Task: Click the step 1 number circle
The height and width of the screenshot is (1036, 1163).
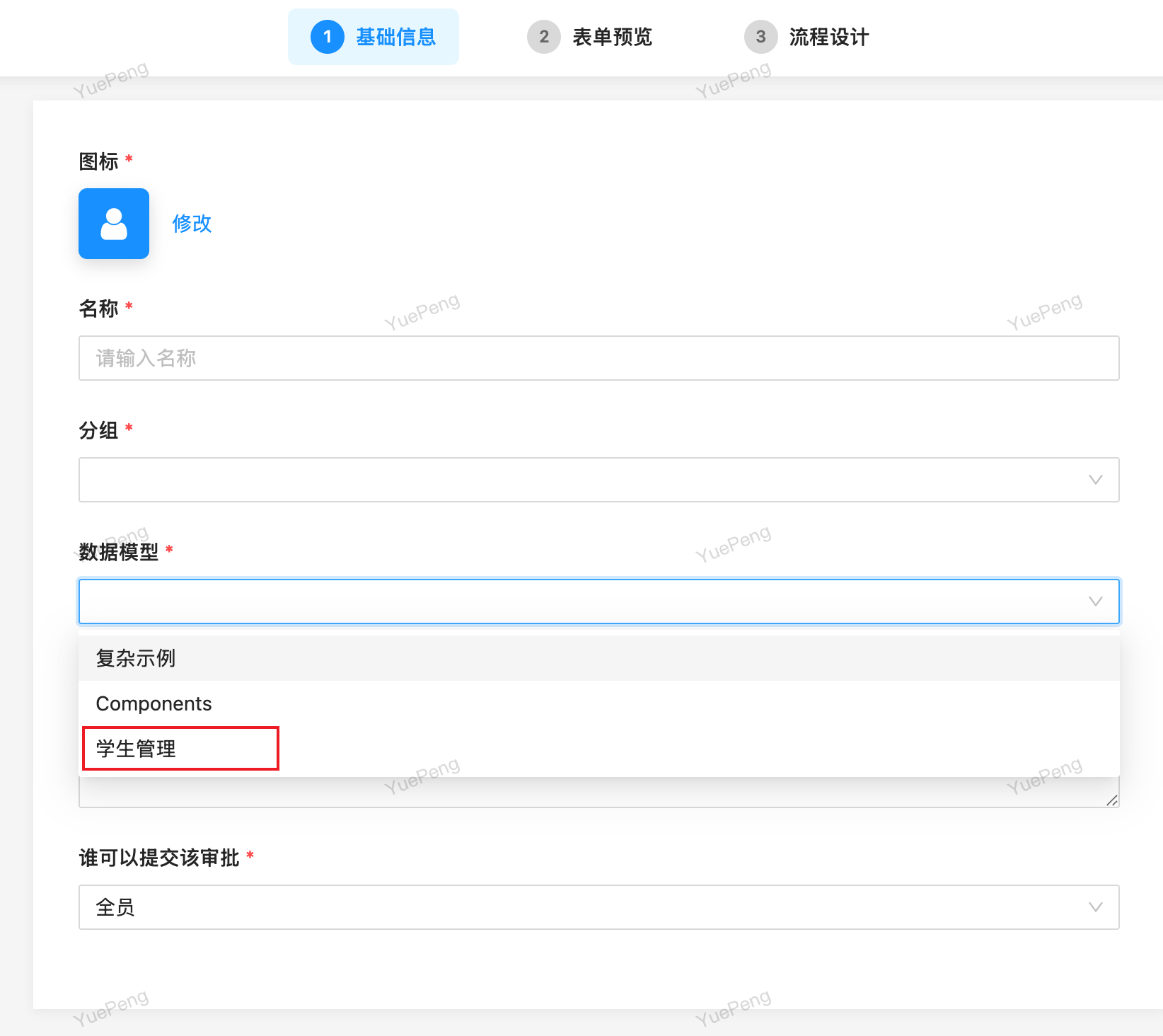Action: point(328,37)
